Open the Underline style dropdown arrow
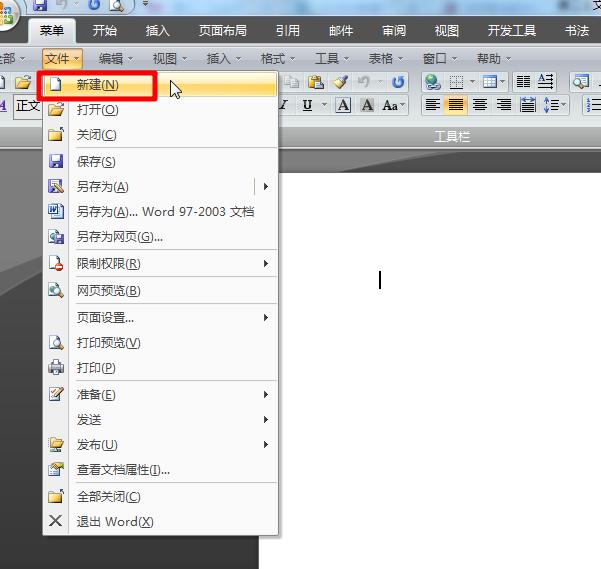This screenshot has height=569, width=601. (x=324, y=105)
